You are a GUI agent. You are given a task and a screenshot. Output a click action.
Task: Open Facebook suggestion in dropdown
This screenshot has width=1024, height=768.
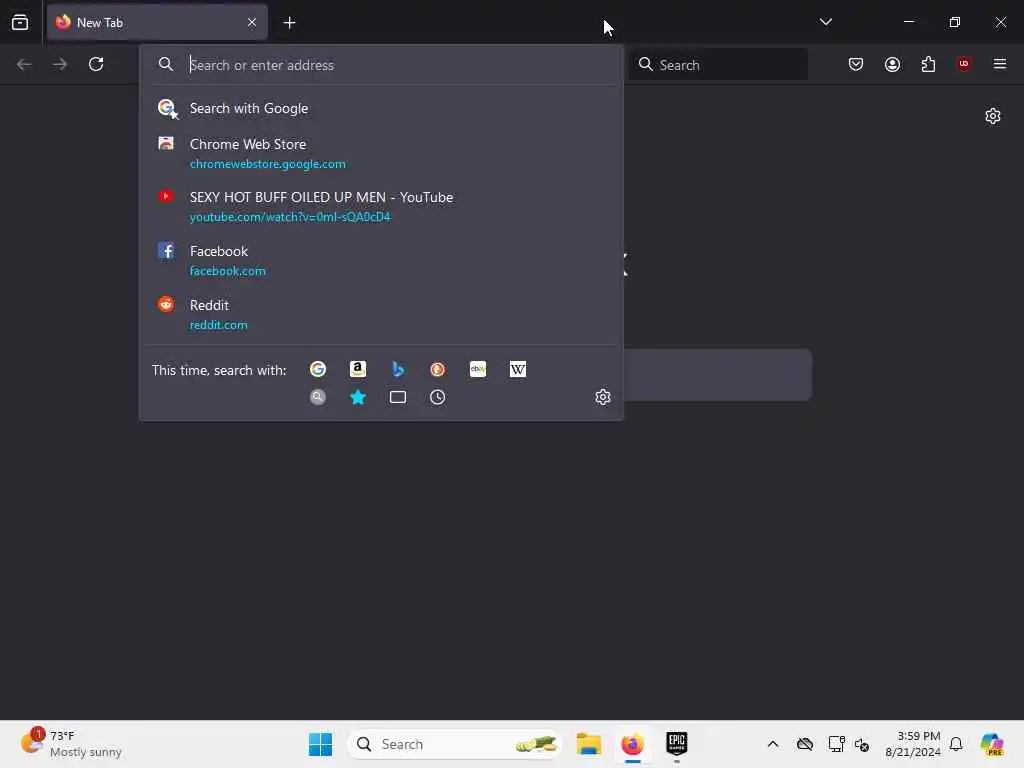(x=381, y=261)
